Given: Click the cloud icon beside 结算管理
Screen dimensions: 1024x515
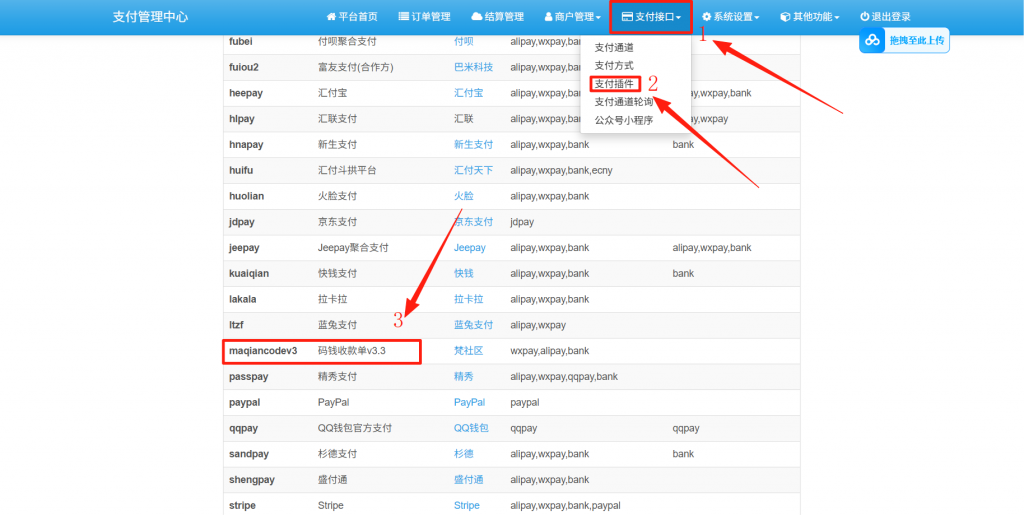Looking at the screenshot, I should pos(476,17).
